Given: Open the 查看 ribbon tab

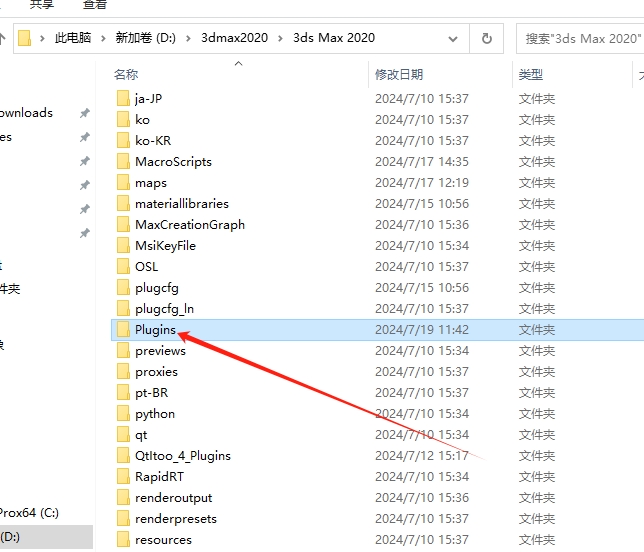Looking at the screenshot, I should [95, 4].
